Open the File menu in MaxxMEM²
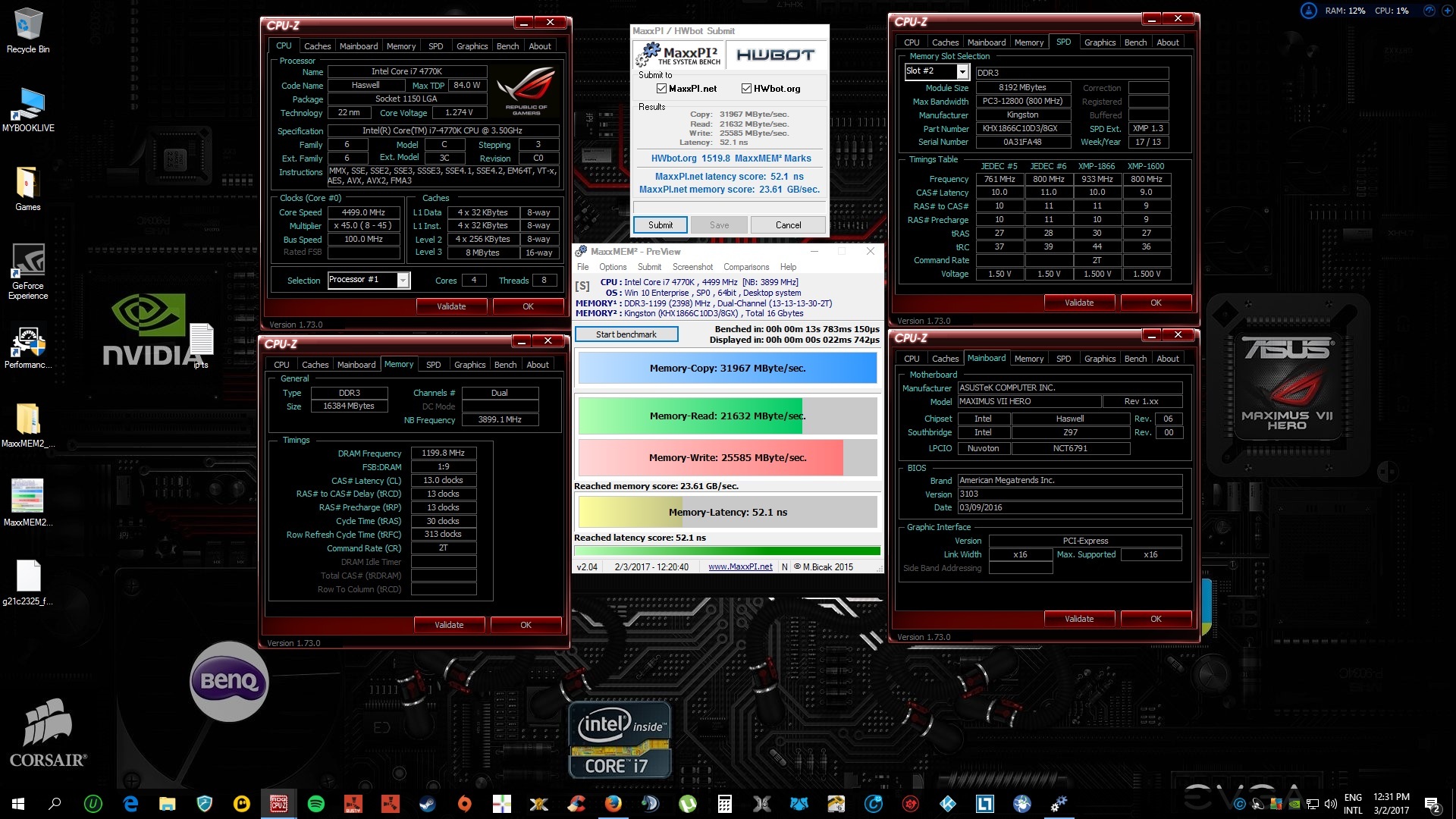 tap(582, 267)
